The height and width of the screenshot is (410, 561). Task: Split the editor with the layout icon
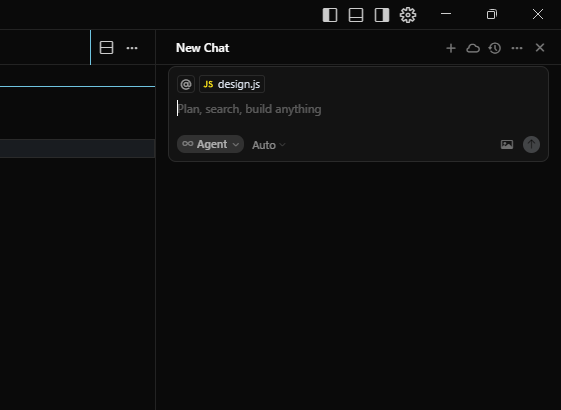pyautogui.click(x=106, y=48)
